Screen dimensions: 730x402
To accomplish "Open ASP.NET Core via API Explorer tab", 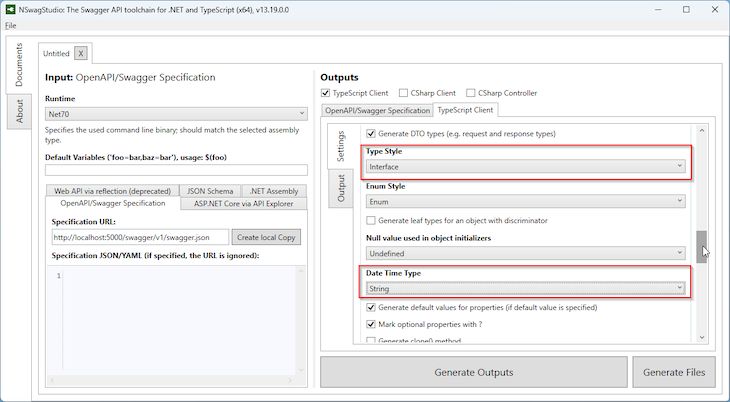I will 243,204.
